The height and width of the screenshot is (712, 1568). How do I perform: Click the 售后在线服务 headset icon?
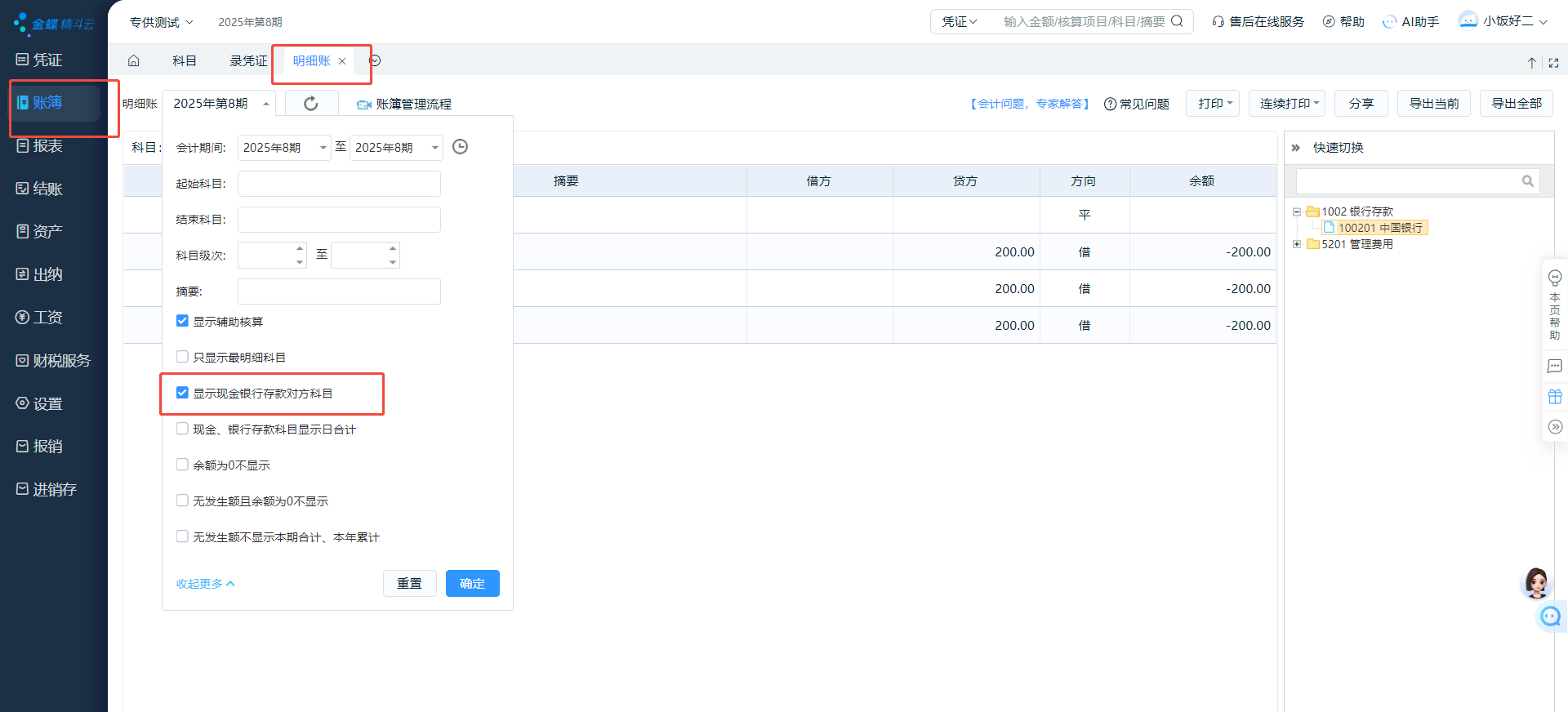(x=1218, y=22)
